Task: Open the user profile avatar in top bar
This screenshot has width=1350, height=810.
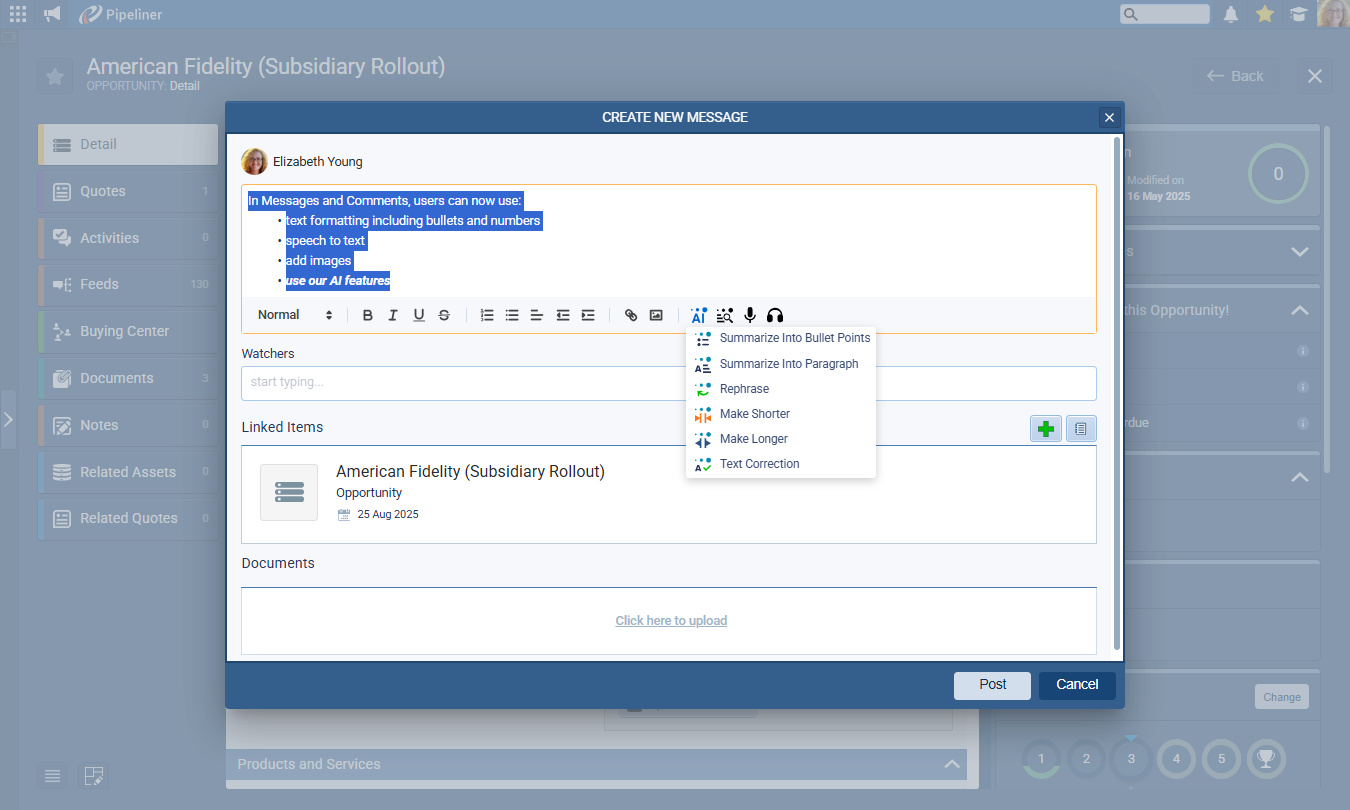Action: coord(1333,14)
